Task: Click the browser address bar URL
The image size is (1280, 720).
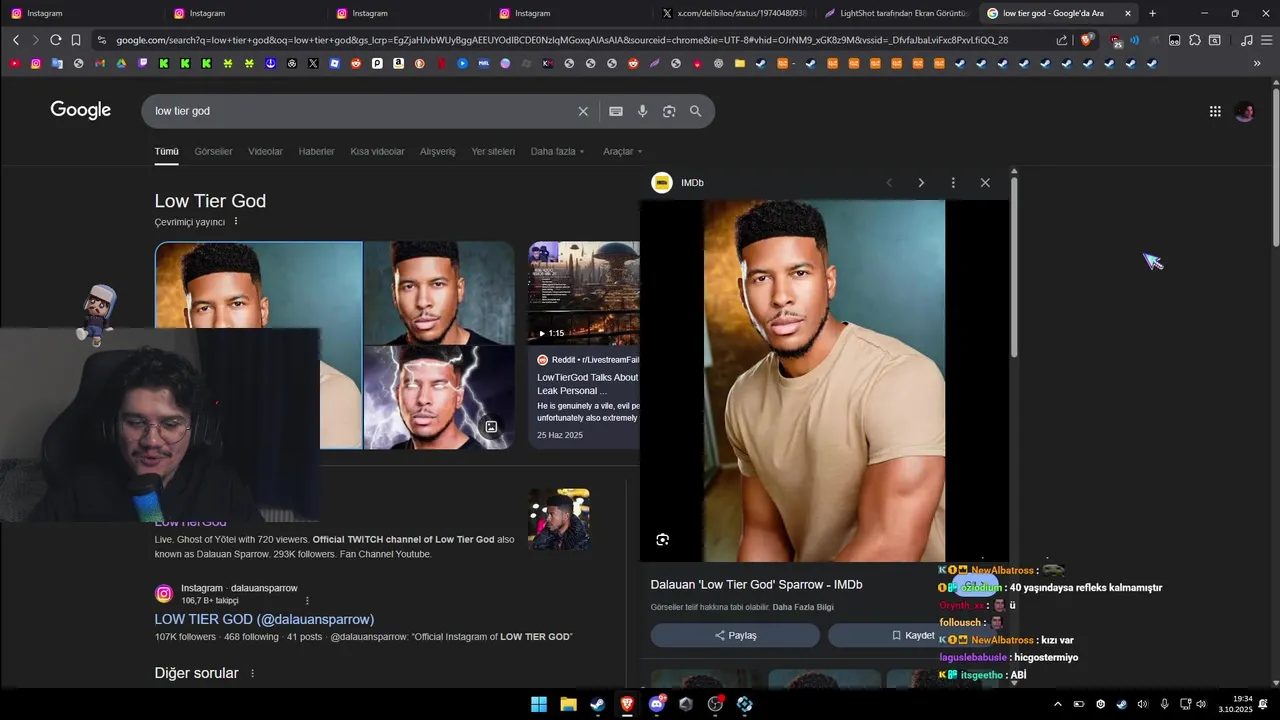Action: pos(560,40)
